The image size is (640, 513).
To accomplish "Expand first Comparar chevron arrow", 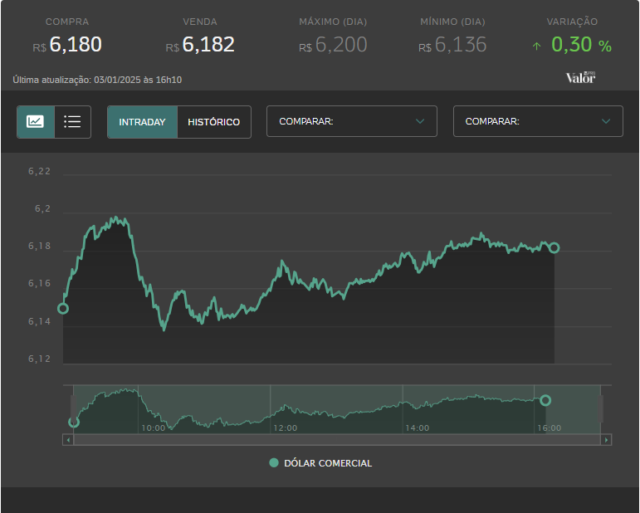I will click(420, 121).
